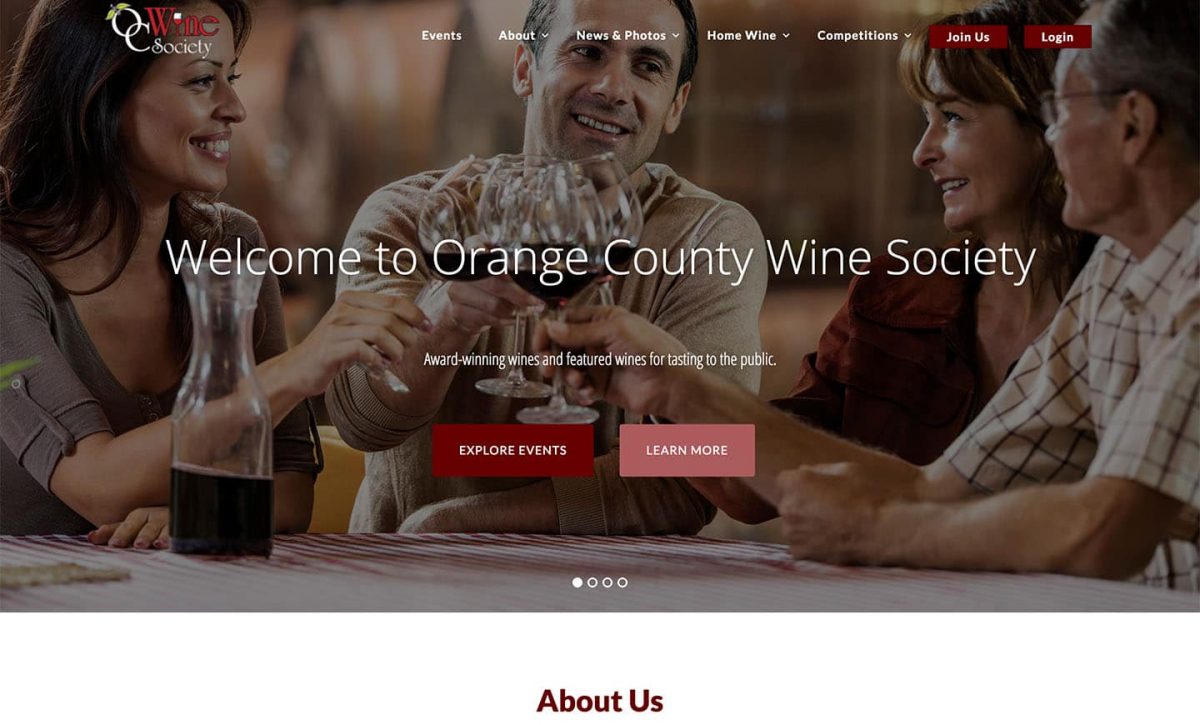Screen dimensions: 1200x725
Task: Select the first slide indicator dot
Action: coord(577,582)
